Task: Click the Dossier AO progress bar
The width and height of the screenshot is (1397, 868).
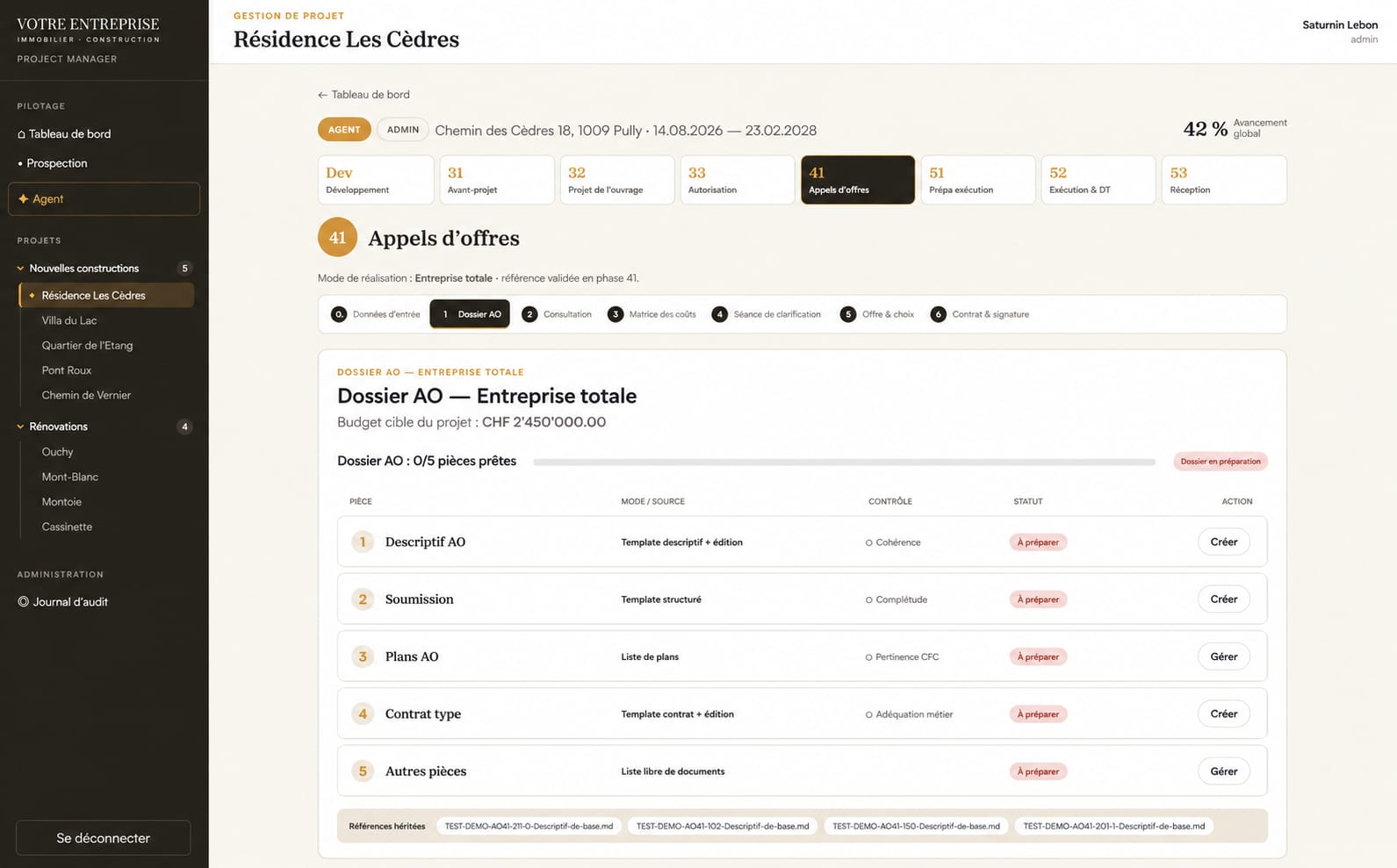Action: (x=844, y=462)
